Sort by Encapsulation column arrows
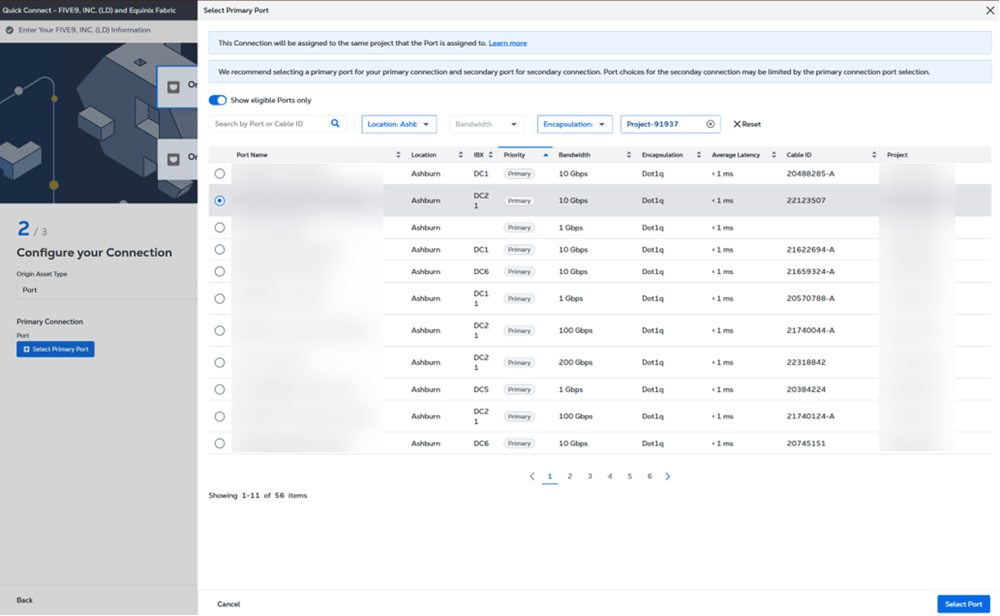This screenshot has width=1000, height=616. 698,155
